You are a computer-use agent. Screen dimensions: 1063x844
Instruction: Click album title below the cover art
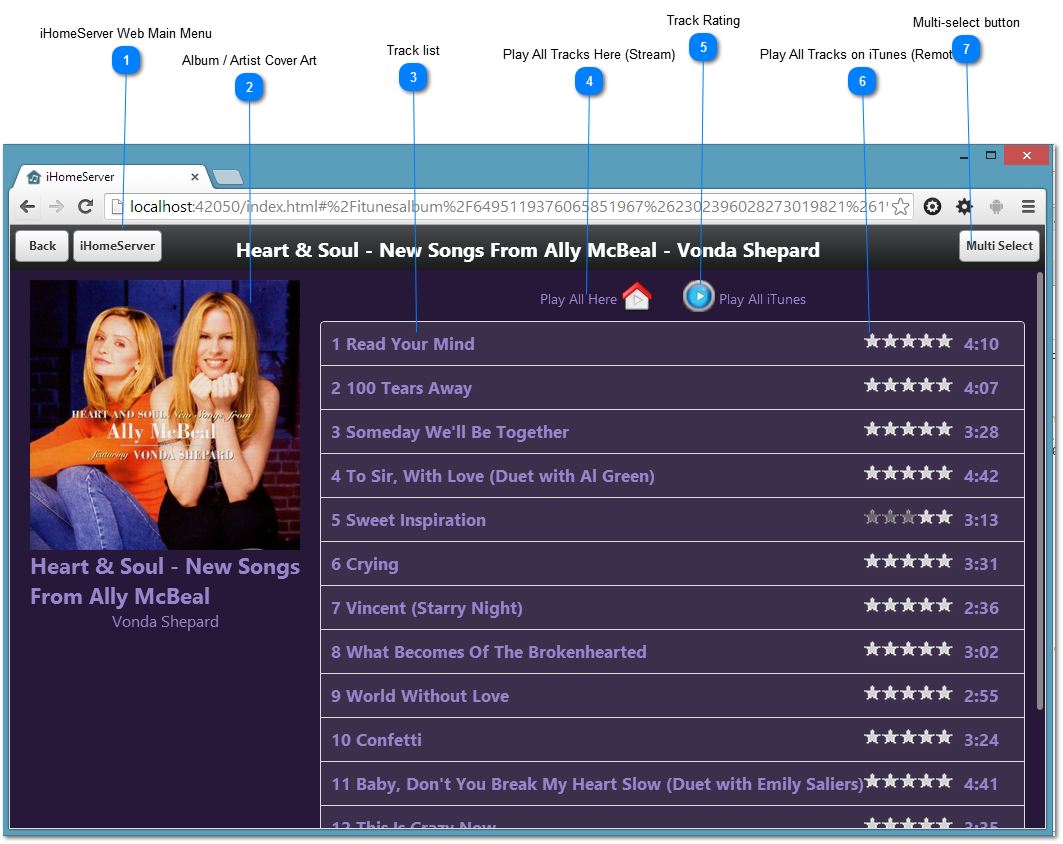165,582
